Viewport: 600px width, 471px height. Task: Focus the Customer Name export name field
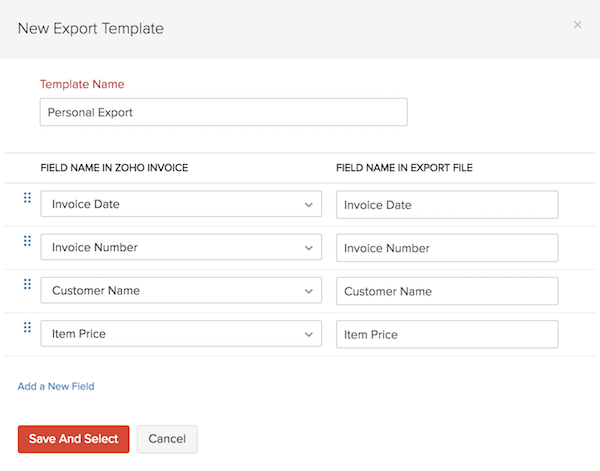(x=447, y=291)
